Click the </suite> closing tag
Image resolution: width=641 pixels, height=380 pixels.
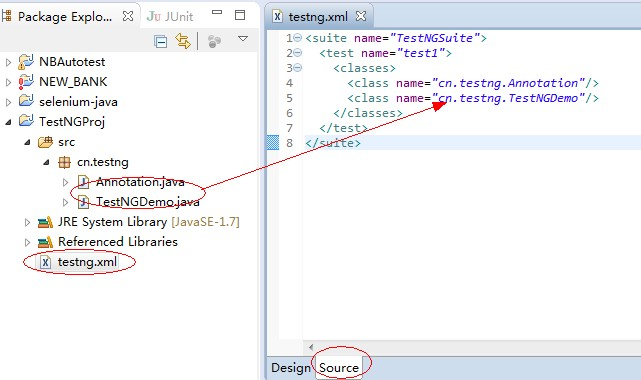pyautogui.click(x=333, y=143)
